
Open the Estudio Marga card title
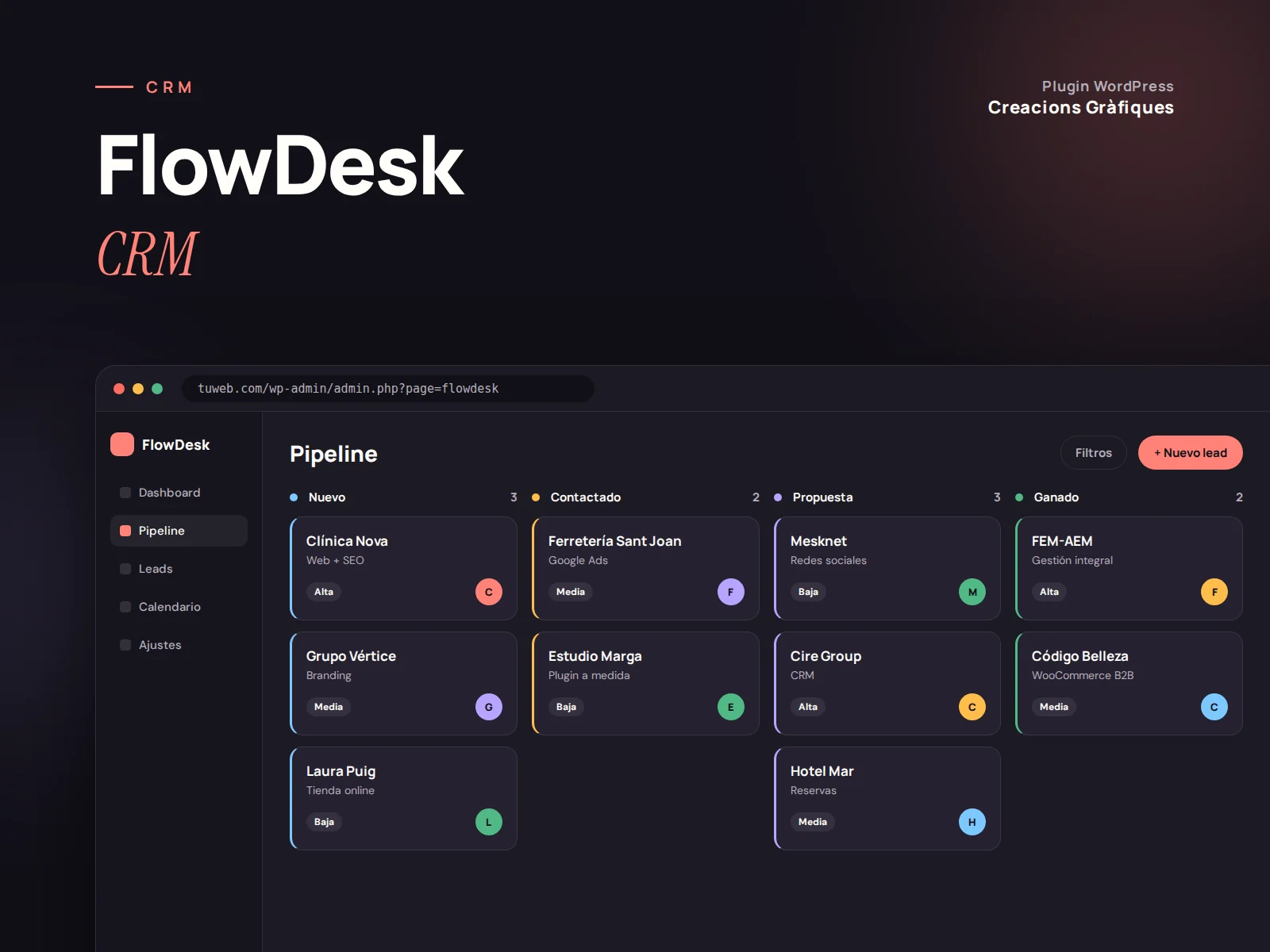595,656
